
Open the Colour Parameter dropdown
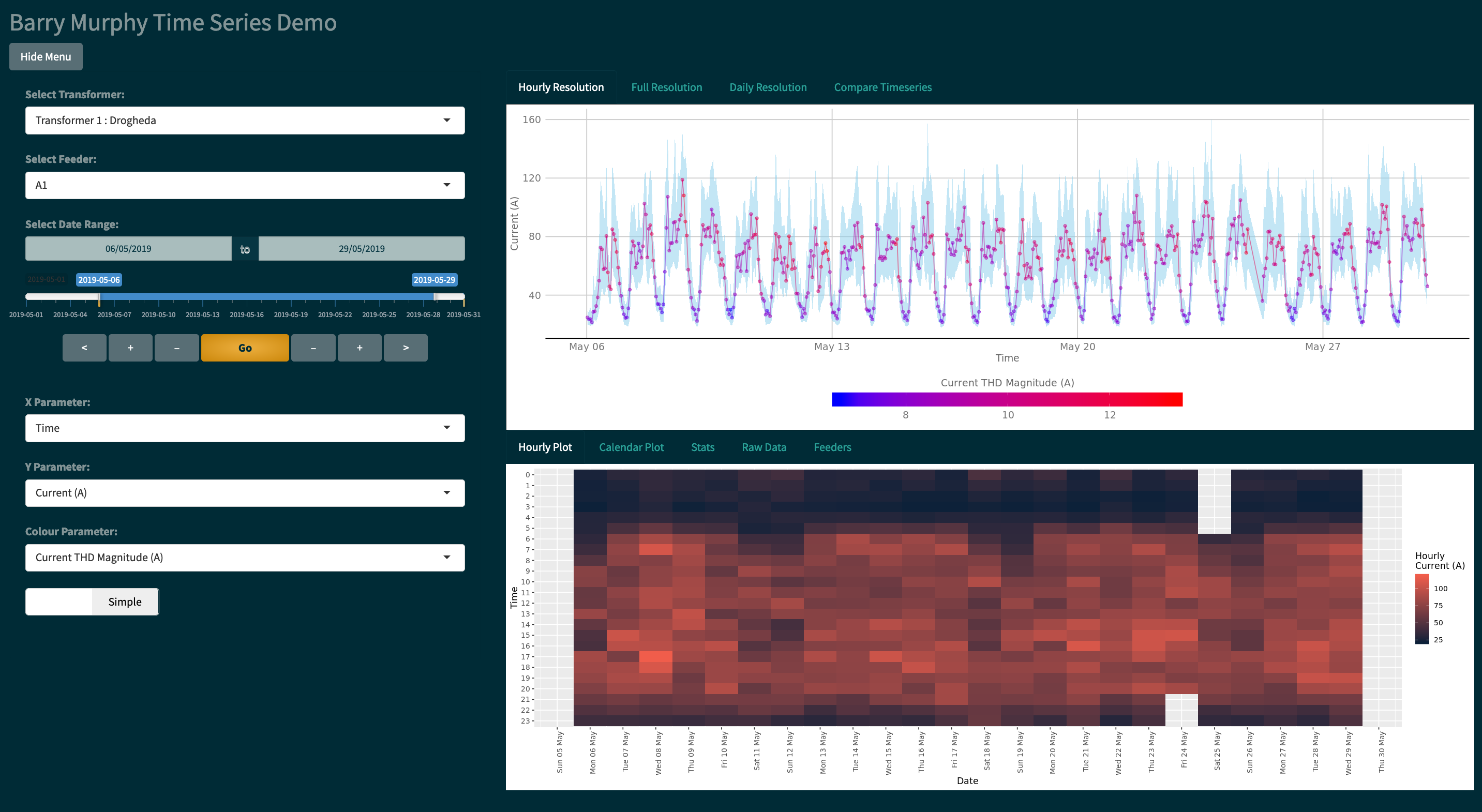pyautogui.click(x=245, y=557)
